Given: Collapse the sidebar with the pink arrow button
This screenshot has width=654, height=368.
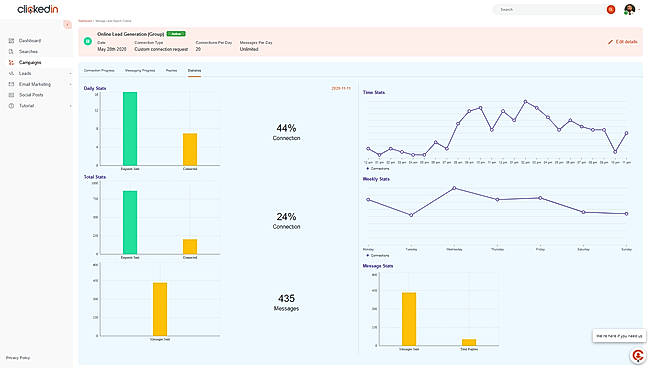Looking at the screenshot, I should click(67, 25).
